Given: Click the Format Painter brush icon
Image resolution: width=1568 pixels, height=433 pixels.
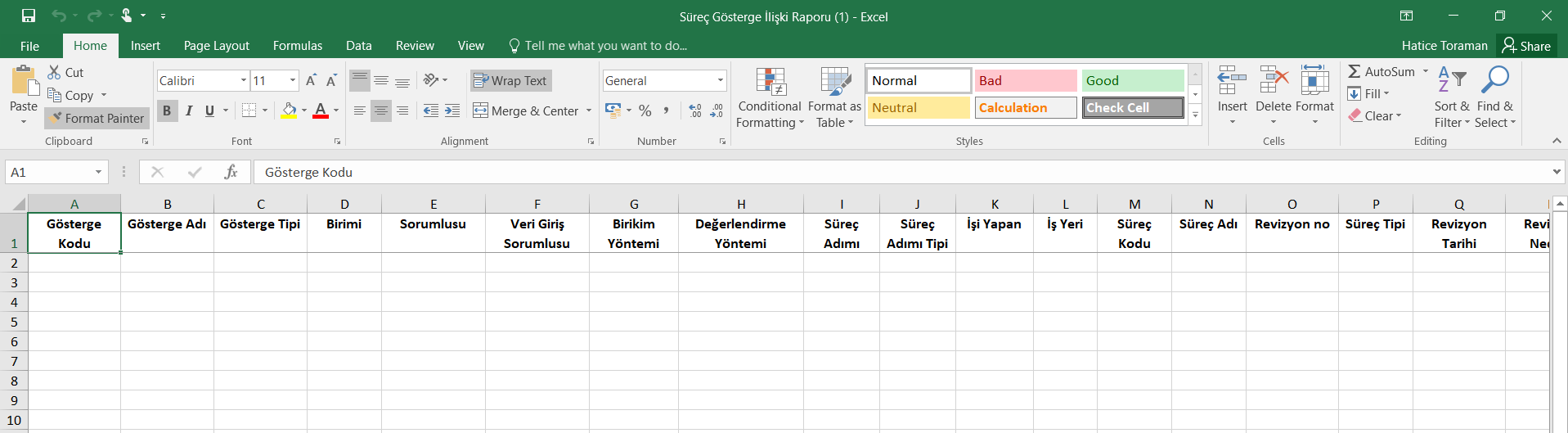Looking at the screenshot, I should coord(56,118).
